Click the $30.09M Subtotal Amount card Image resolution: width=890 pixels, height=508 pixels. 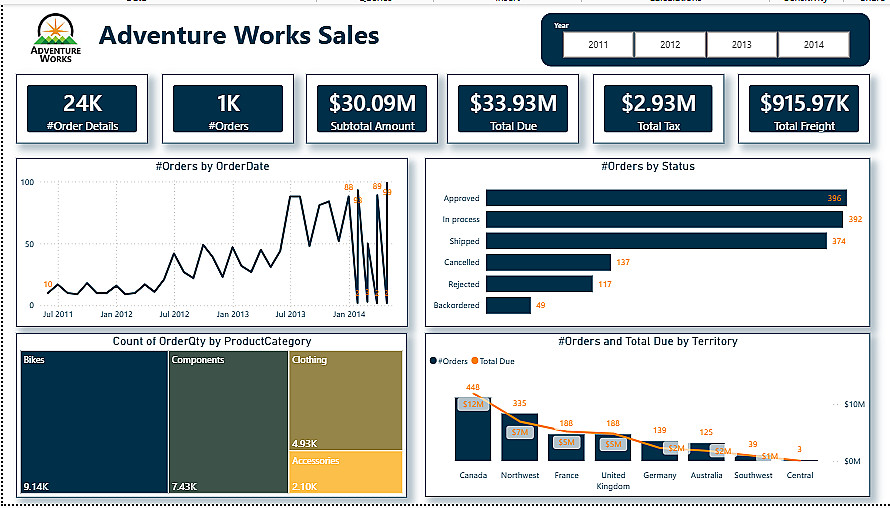(x=372, y=109)
